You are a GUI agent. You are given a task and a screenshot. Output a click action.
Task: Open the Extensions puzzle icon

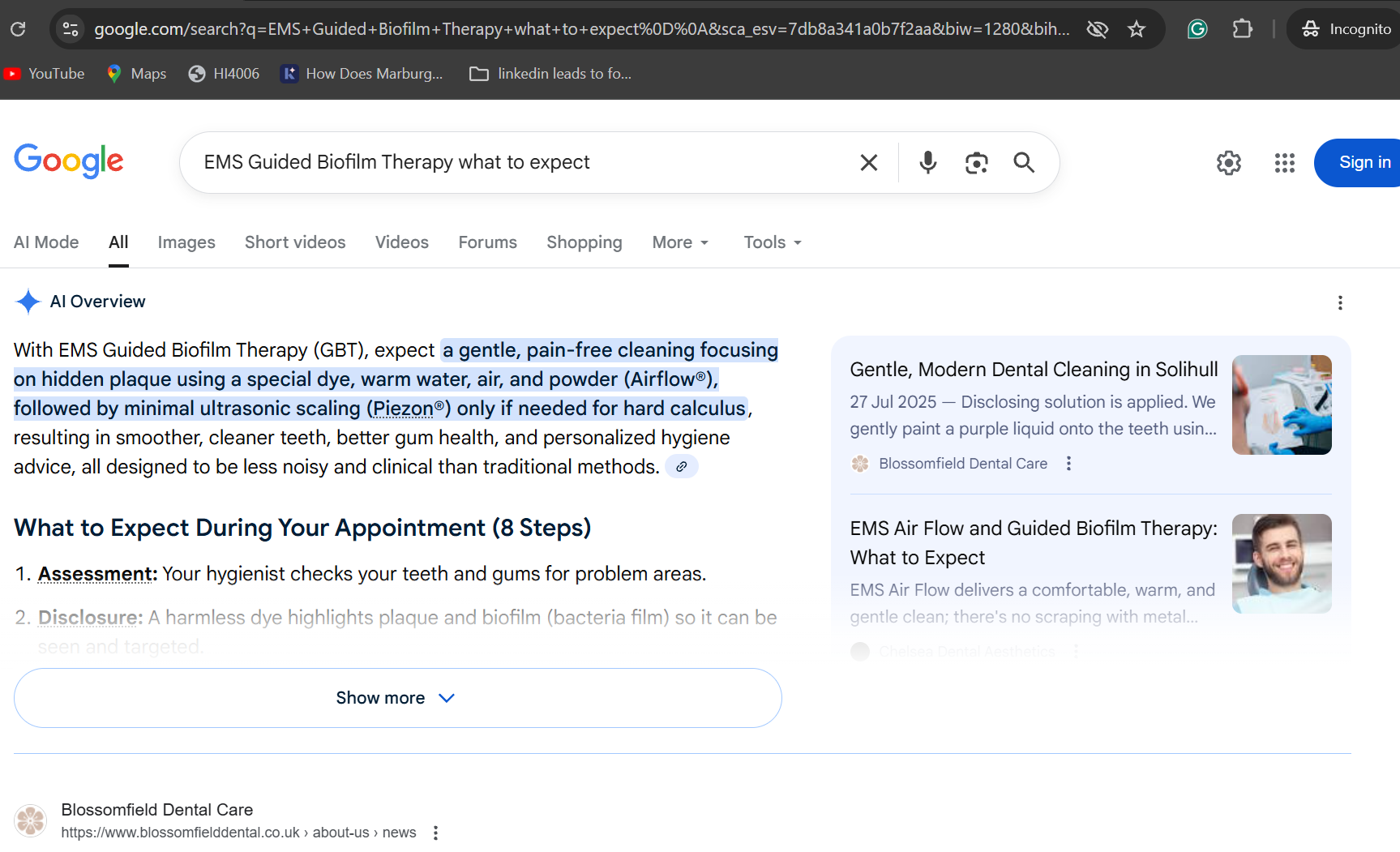pyautogui.click(x=1242, y=29)
